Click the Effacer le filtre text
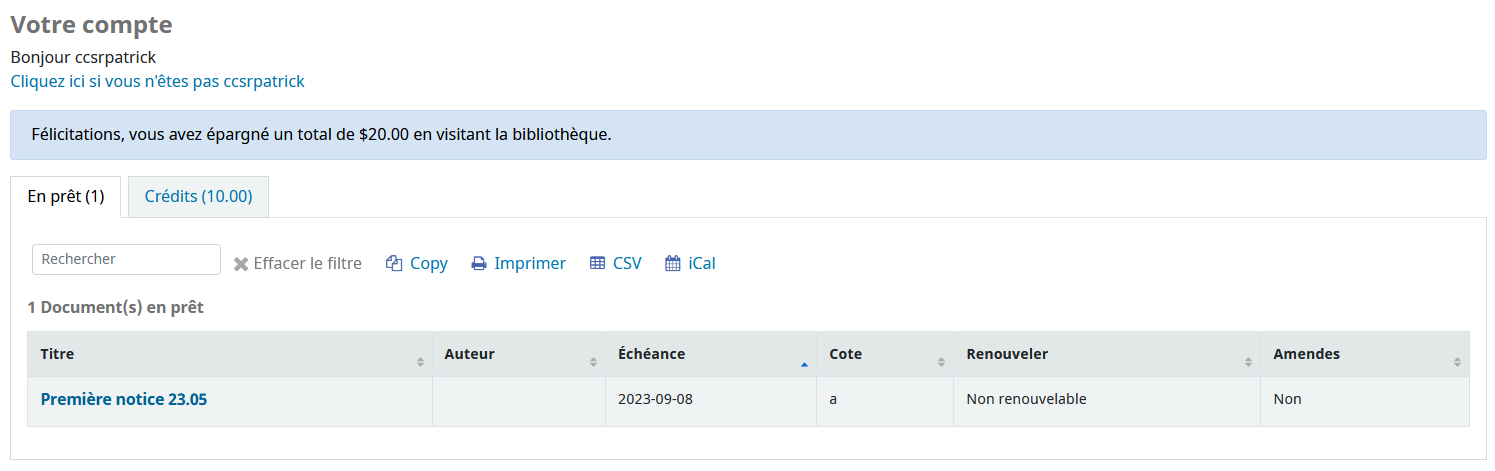This screenshot has width=1495, height=471. [x=308, y=264]
